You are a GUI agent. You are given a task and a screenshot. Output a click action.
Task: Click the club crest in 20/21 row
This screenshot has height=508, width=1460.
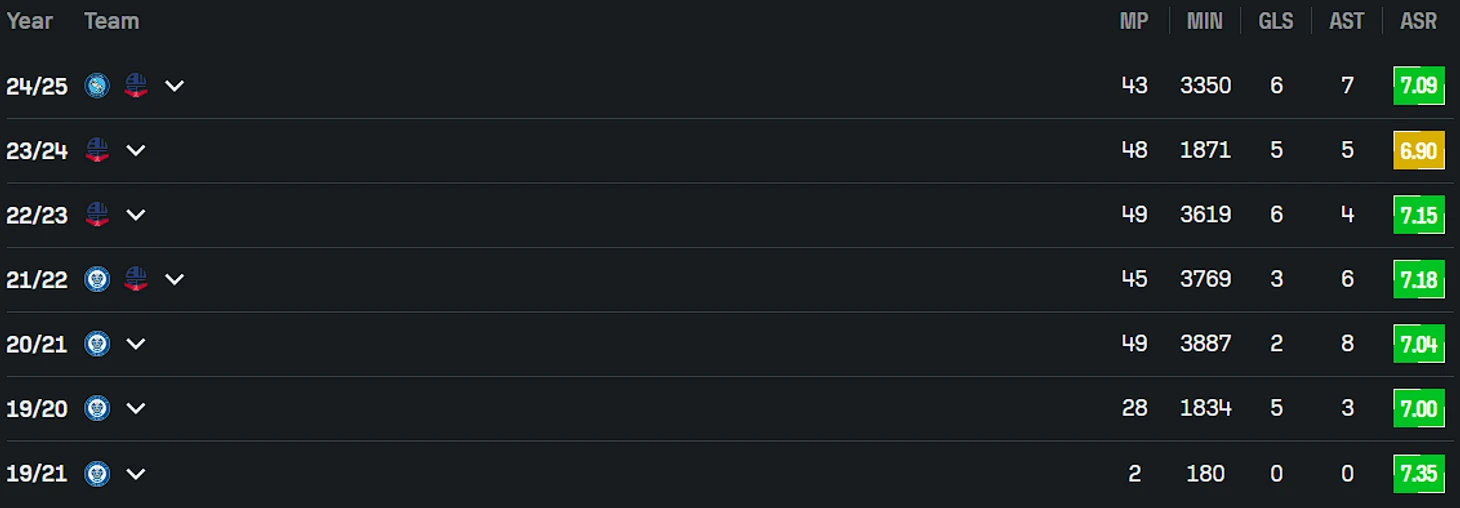click(x=97, y=344)
